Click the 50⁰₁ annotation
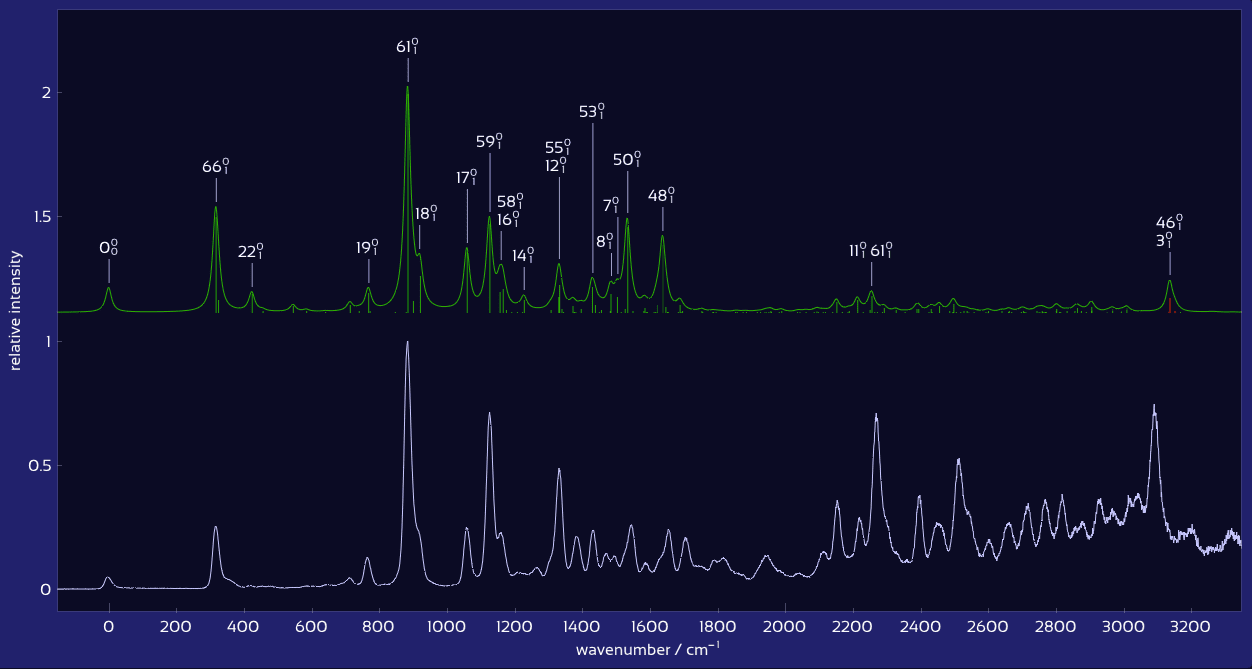1252x669 pixels. tap(628, 158)
